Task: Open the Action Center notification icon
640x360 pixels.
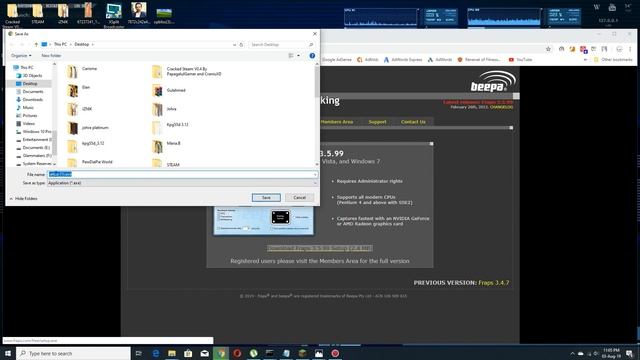Action: coord(629,353)
